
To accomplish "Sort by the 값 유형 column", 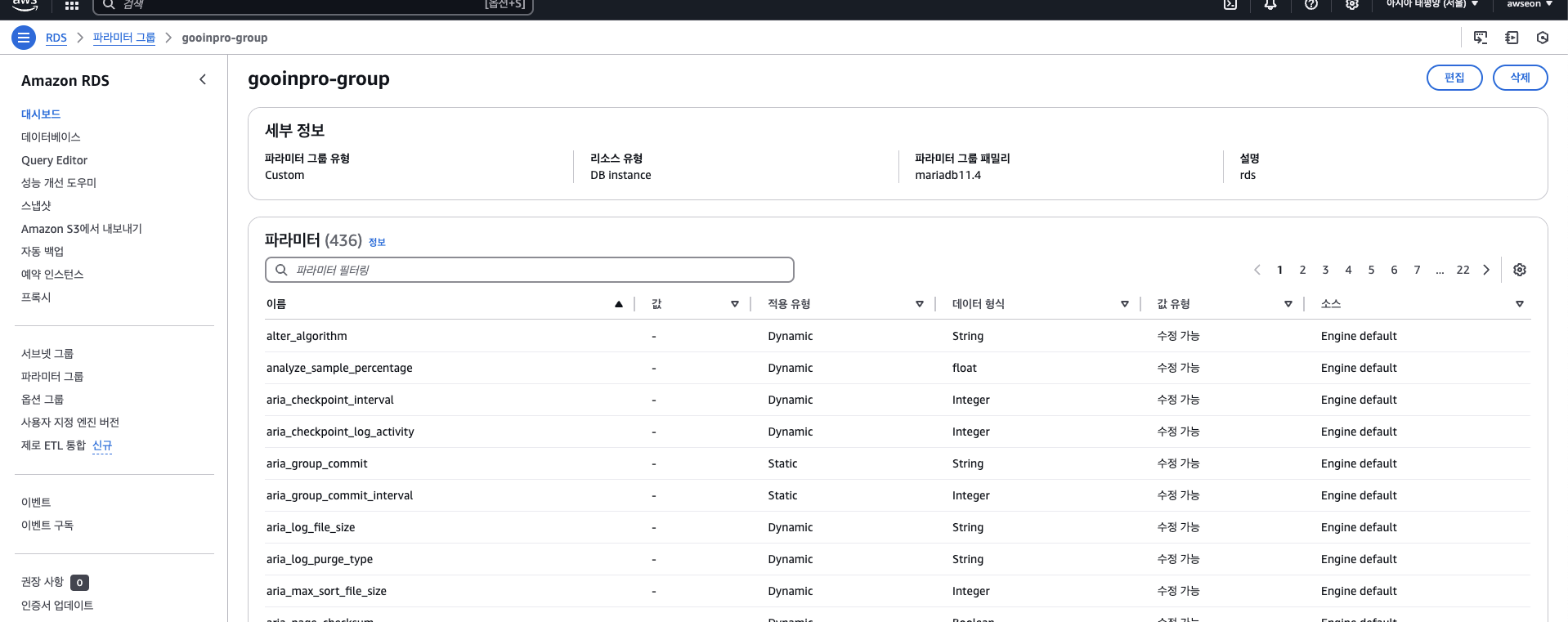I will tap(1288, 304).
